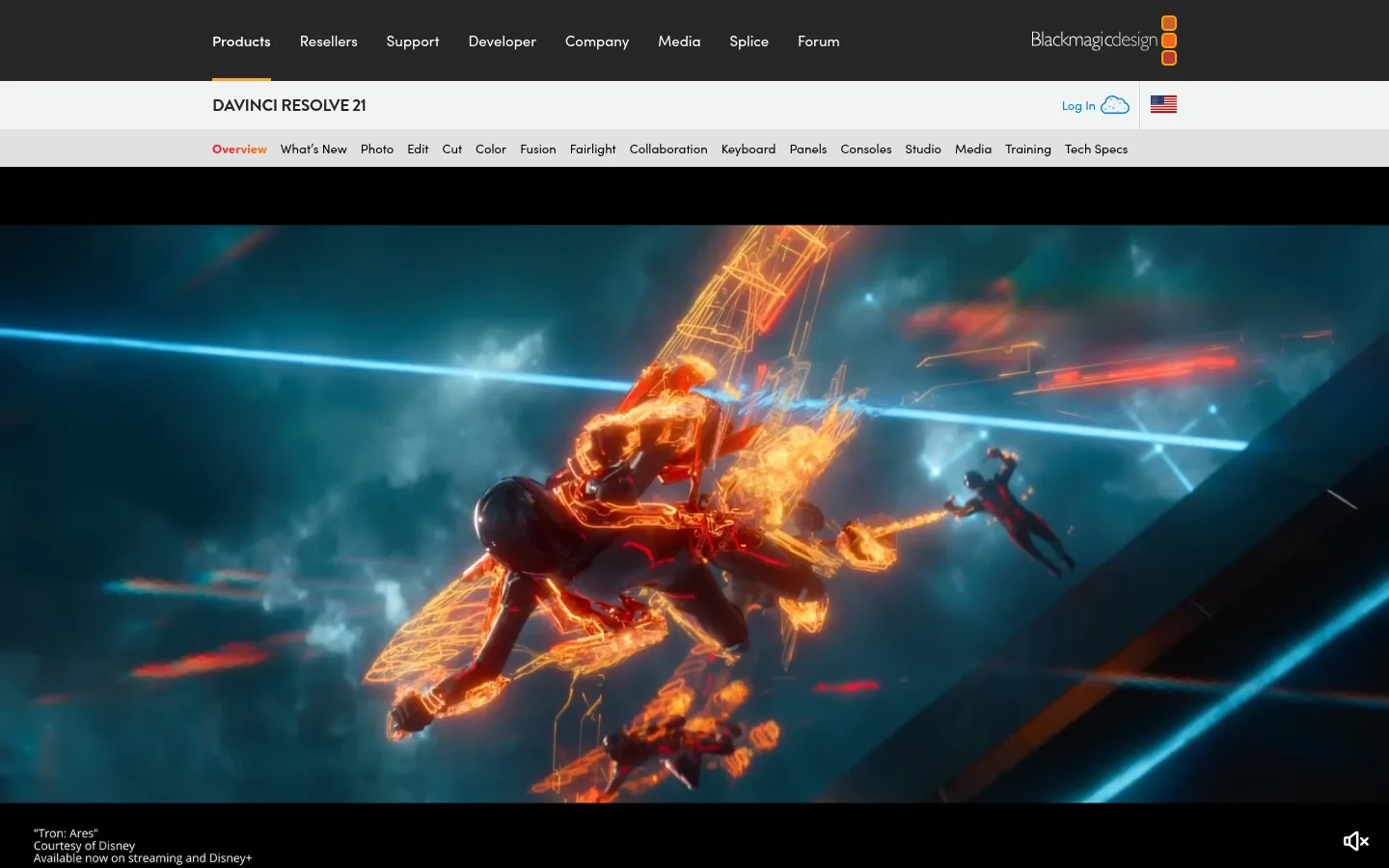Screen dimensions: 1389x868
Task: Go to the Panels tab
Action: (808, 149)
